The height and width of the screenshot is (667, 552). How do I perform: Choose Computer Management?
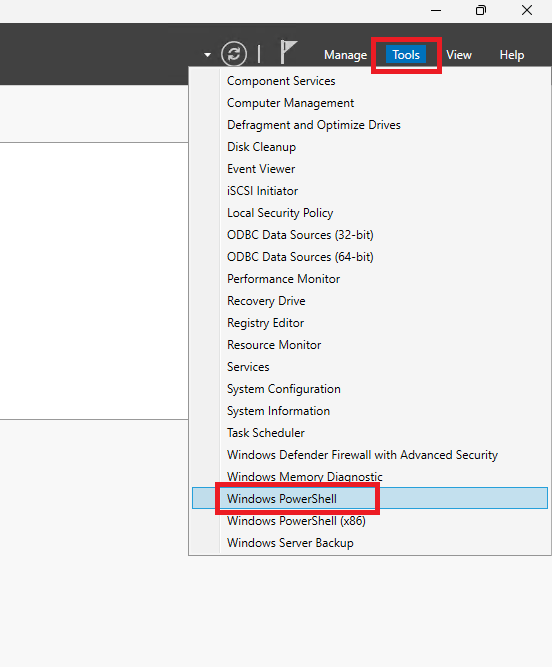coord(290,103)
